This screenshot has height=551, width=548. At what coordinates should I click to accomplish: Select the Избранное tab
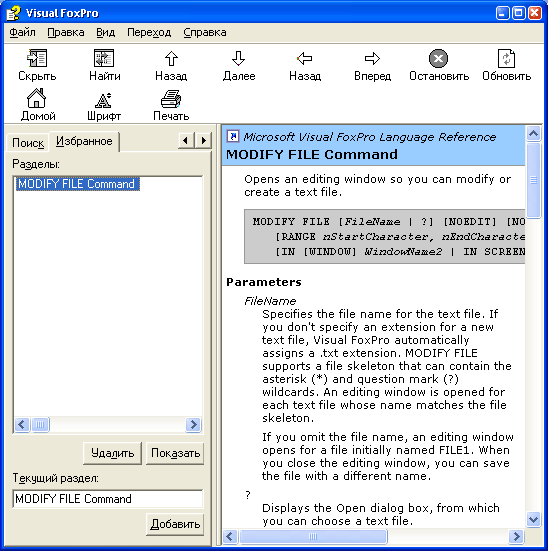84,141
